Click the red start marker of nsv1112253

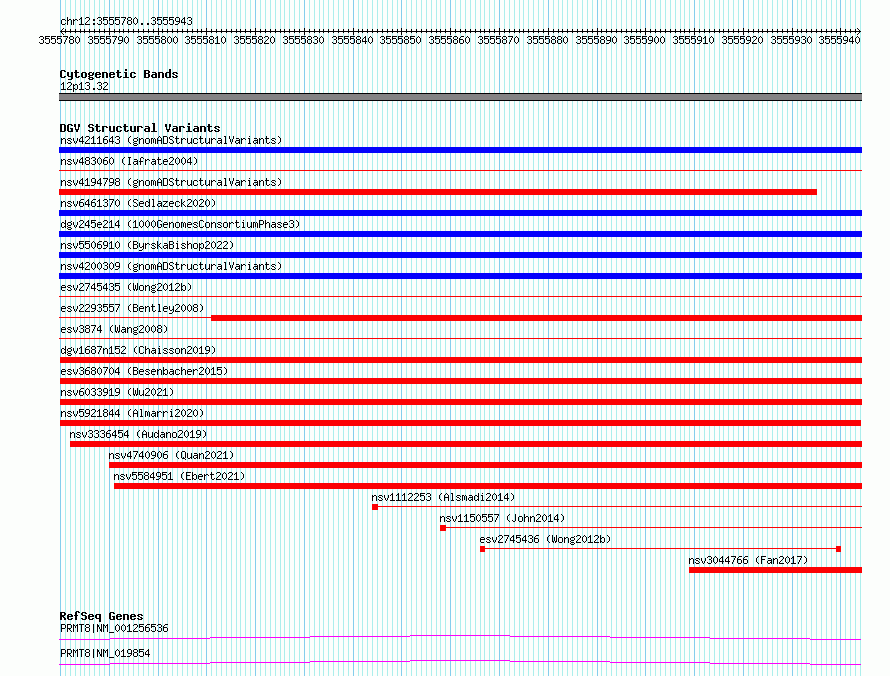coord(375,507)
